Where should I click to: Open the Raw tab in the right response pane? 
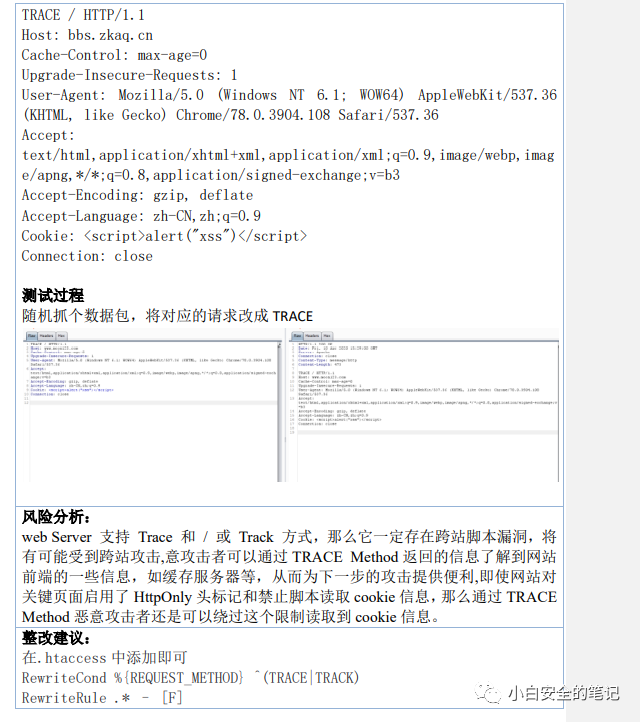297,336
